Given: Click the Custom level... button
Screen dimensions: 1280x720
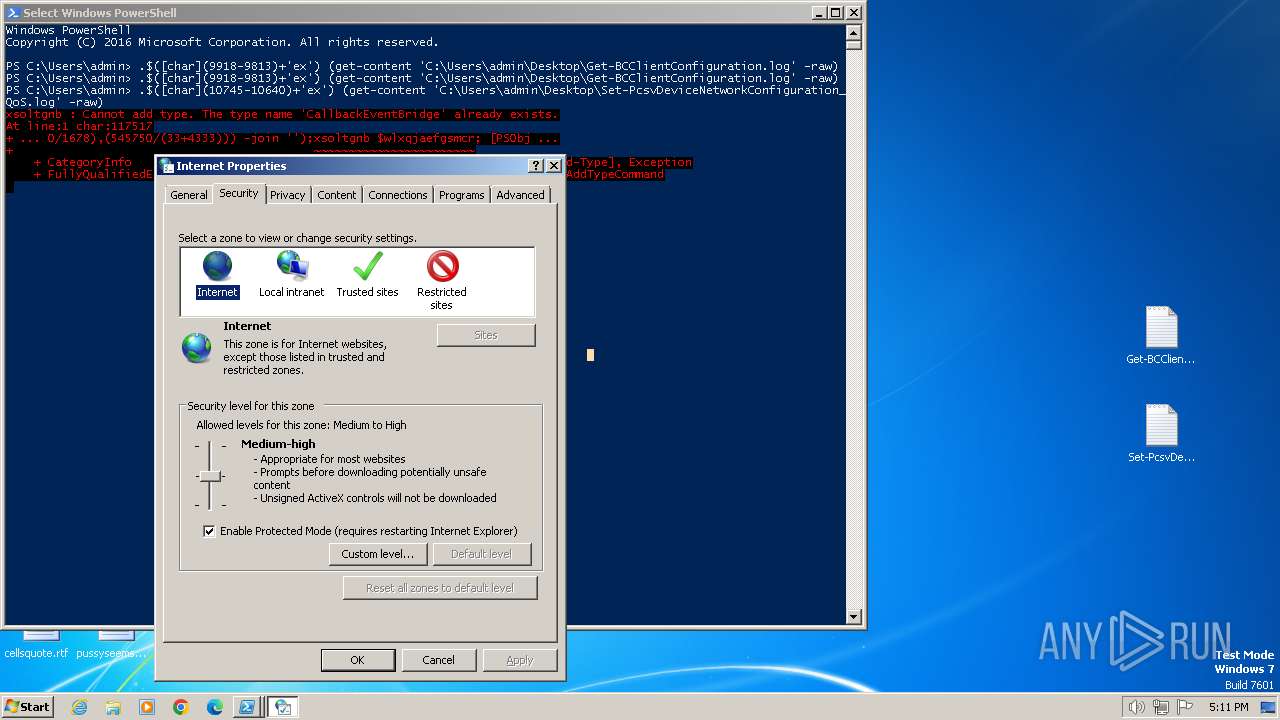Looking at the screenshot, I should (x=378, y=554).
